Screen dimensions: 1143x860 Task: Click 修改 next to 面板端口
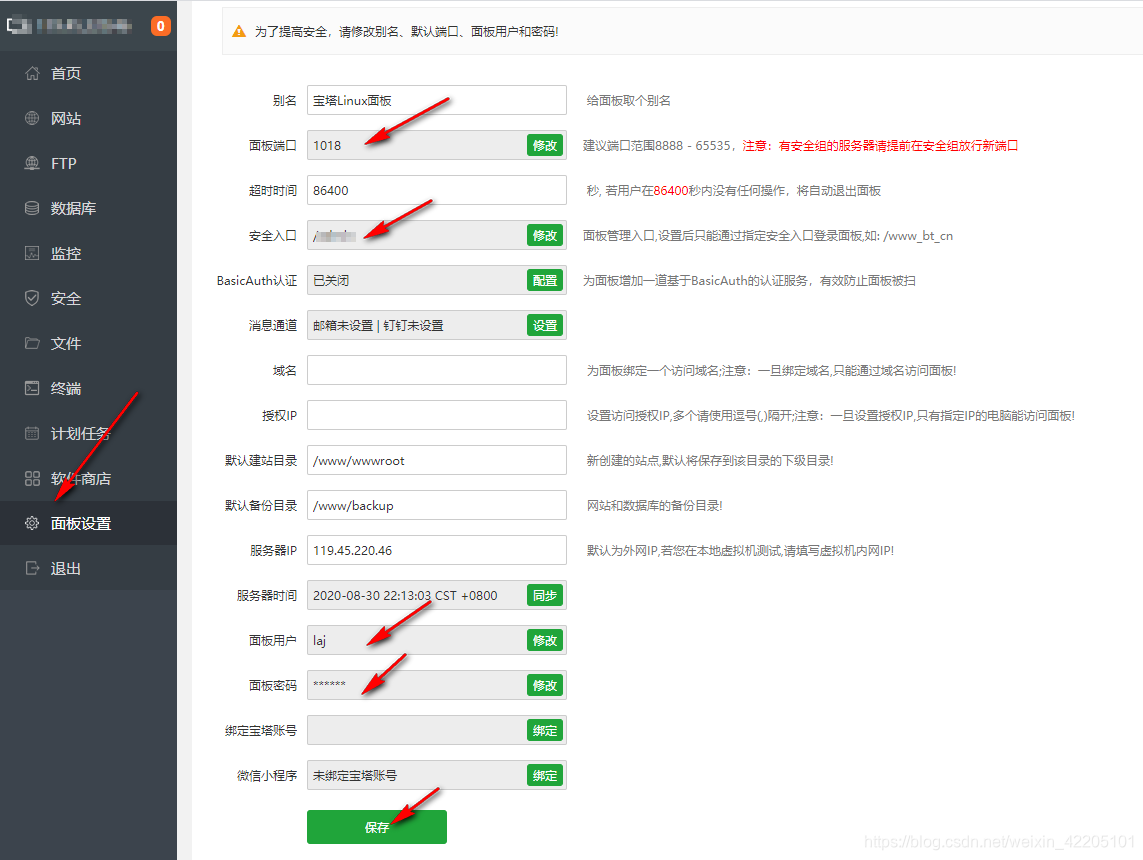(x=544, y=145)
